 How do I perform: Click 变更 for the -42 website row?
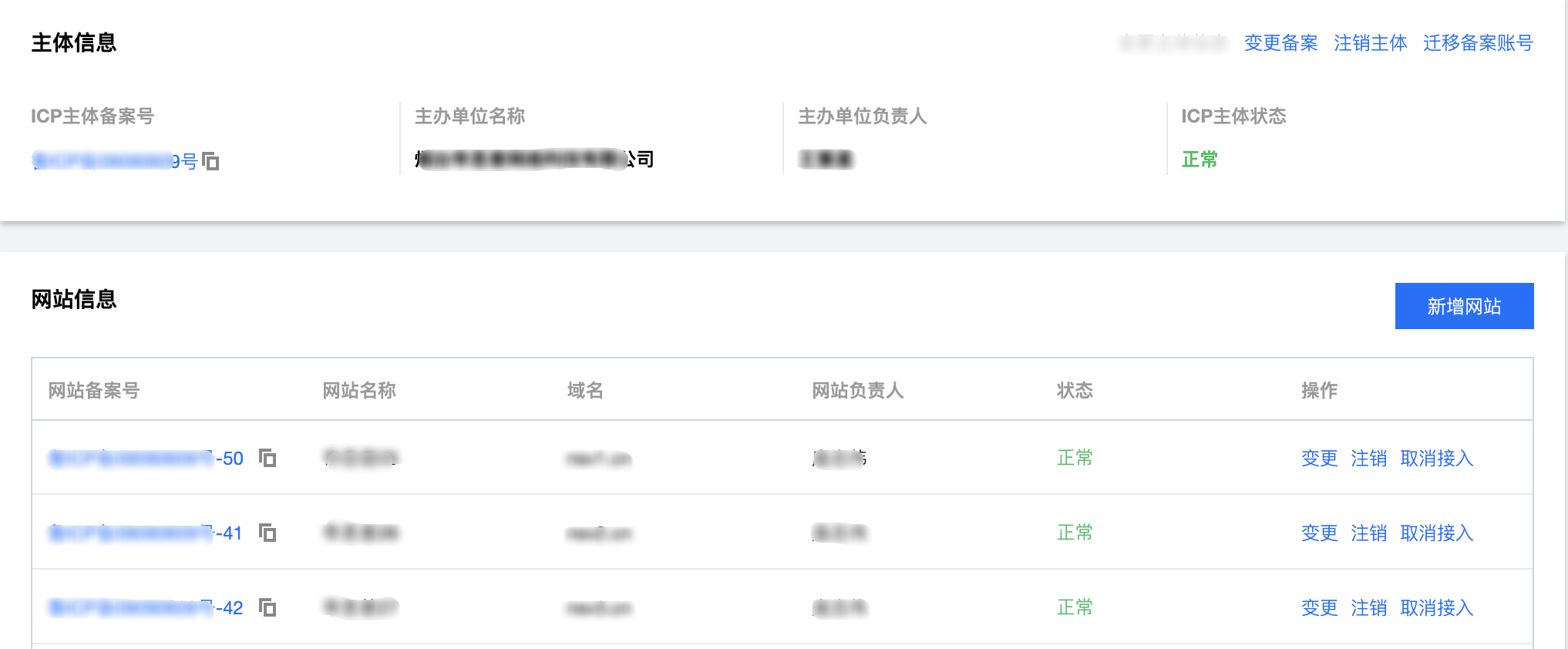(x=1319, y=608)
